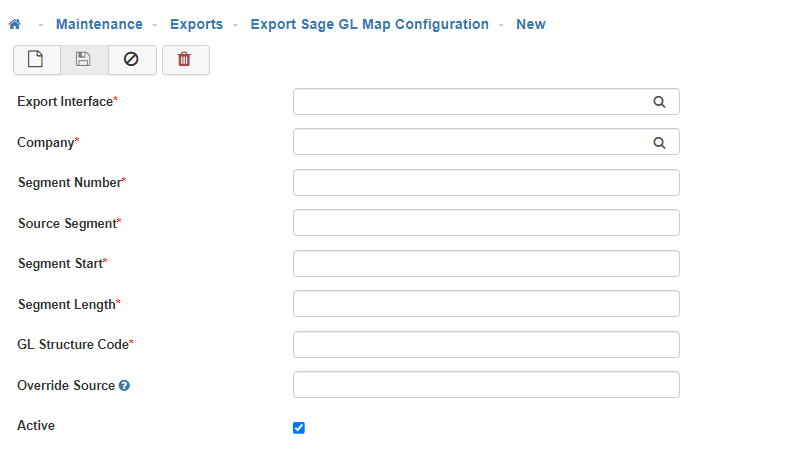The height and width of the screenshot is (454, 810).
Task: Click into the Company lookup field
Action: [470, 142]
